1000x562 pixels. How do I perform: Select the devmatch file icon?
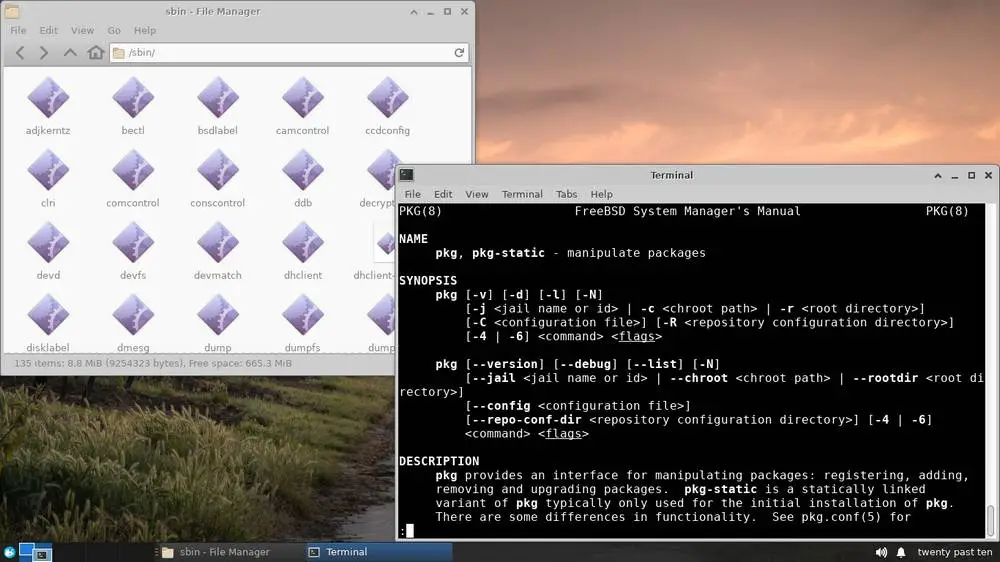click(x=217, y=242)
